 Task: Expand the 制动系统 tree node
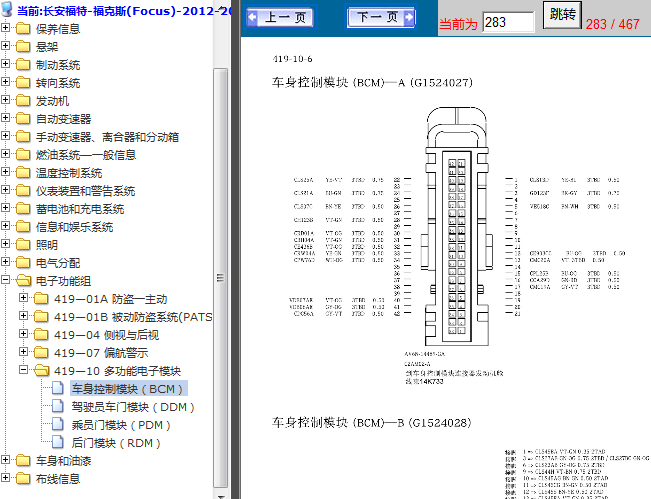5,64
